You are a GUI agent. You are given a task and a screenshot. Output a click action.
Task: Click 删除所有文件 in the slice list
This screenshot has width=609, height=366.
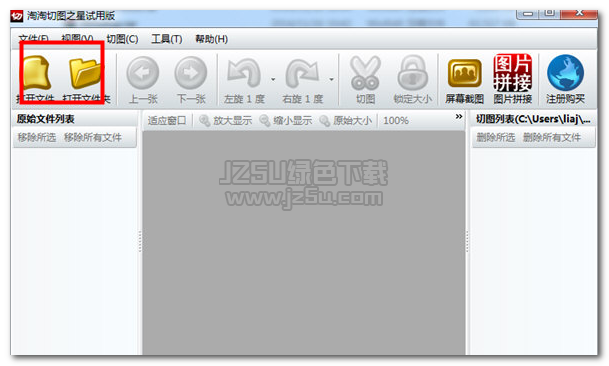(x=552, y=137)
